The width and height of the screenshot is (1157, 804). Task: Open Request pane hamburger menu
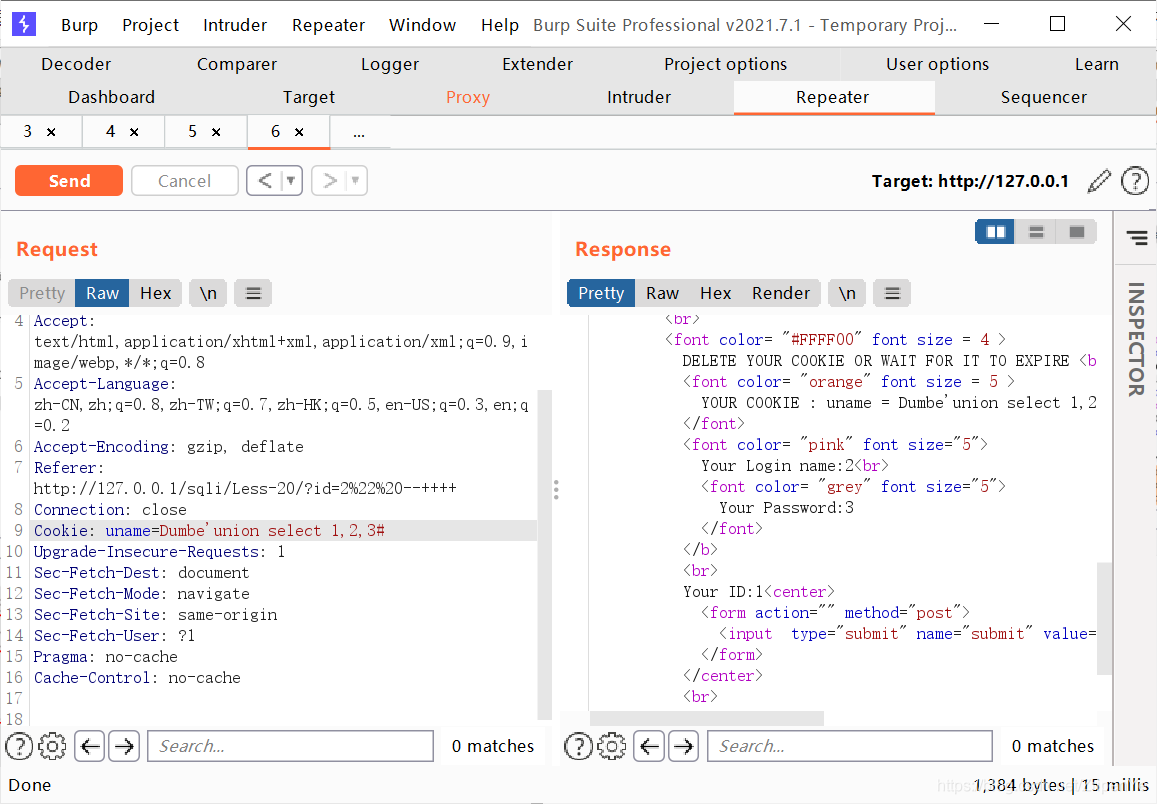pyautogui.click(x=253, y=293)
